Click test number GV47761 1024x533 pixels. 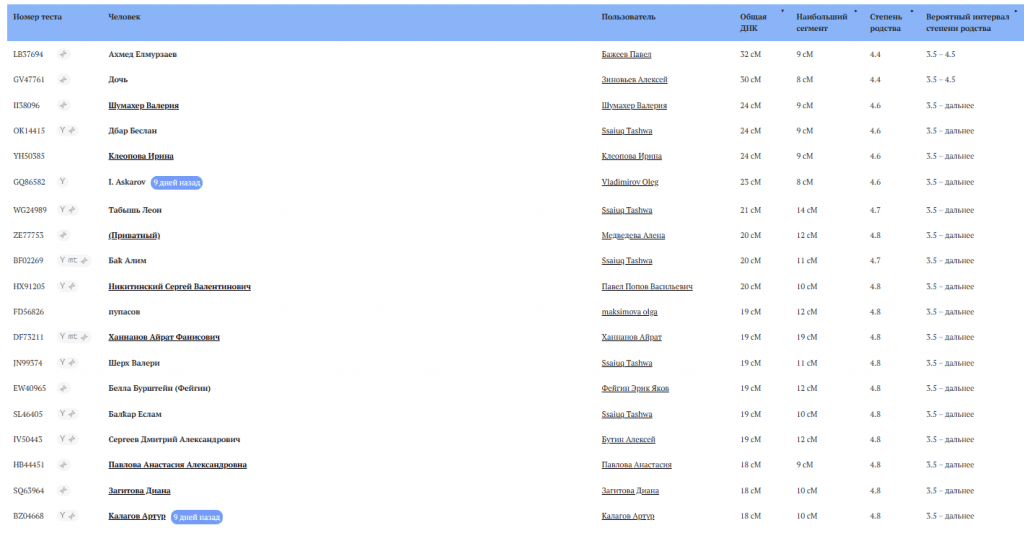click(28, 79)
